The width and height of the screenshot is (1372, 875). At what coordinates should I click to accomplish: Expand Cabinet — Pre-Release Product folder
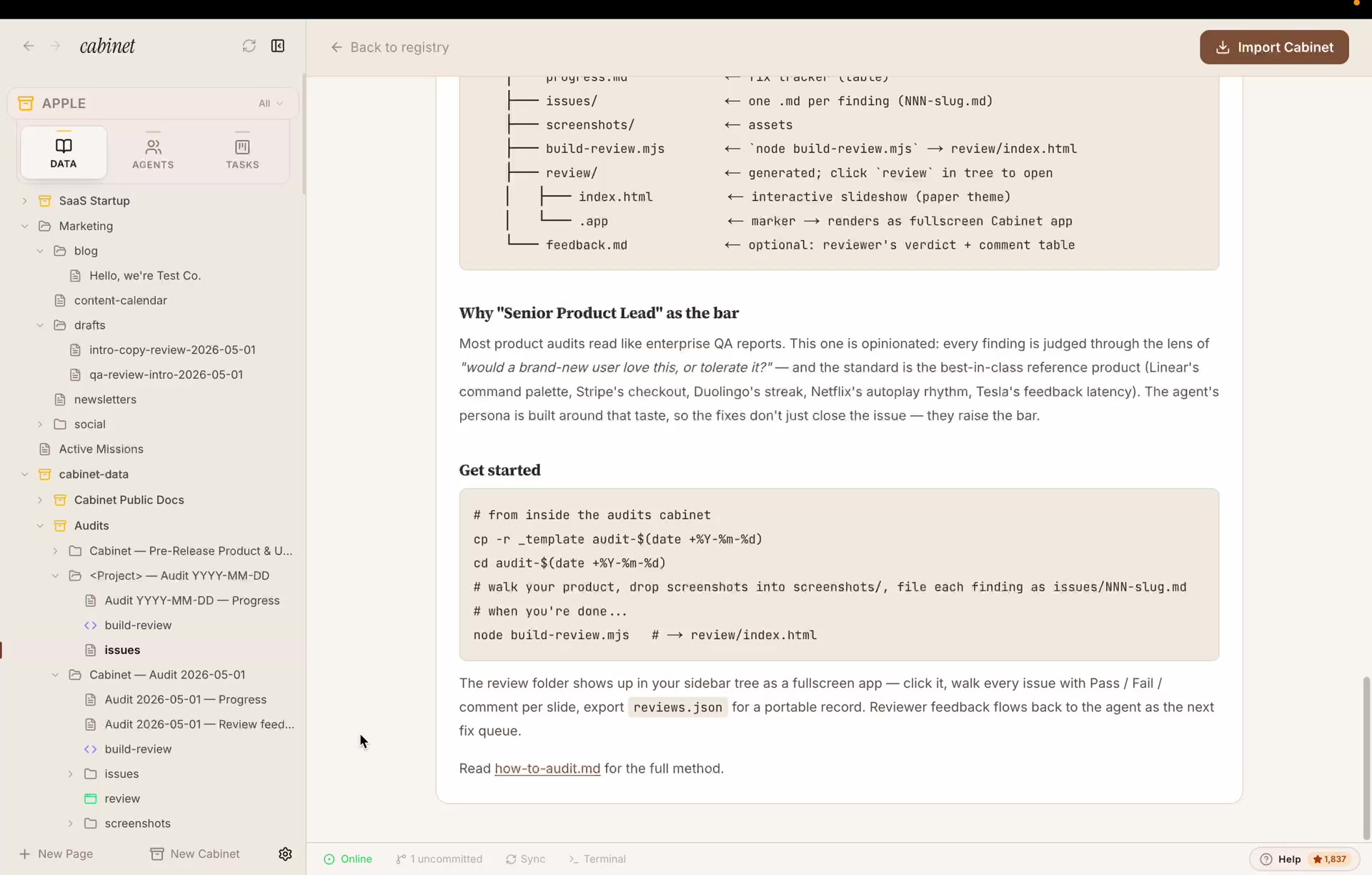click(x=55, y=551)
